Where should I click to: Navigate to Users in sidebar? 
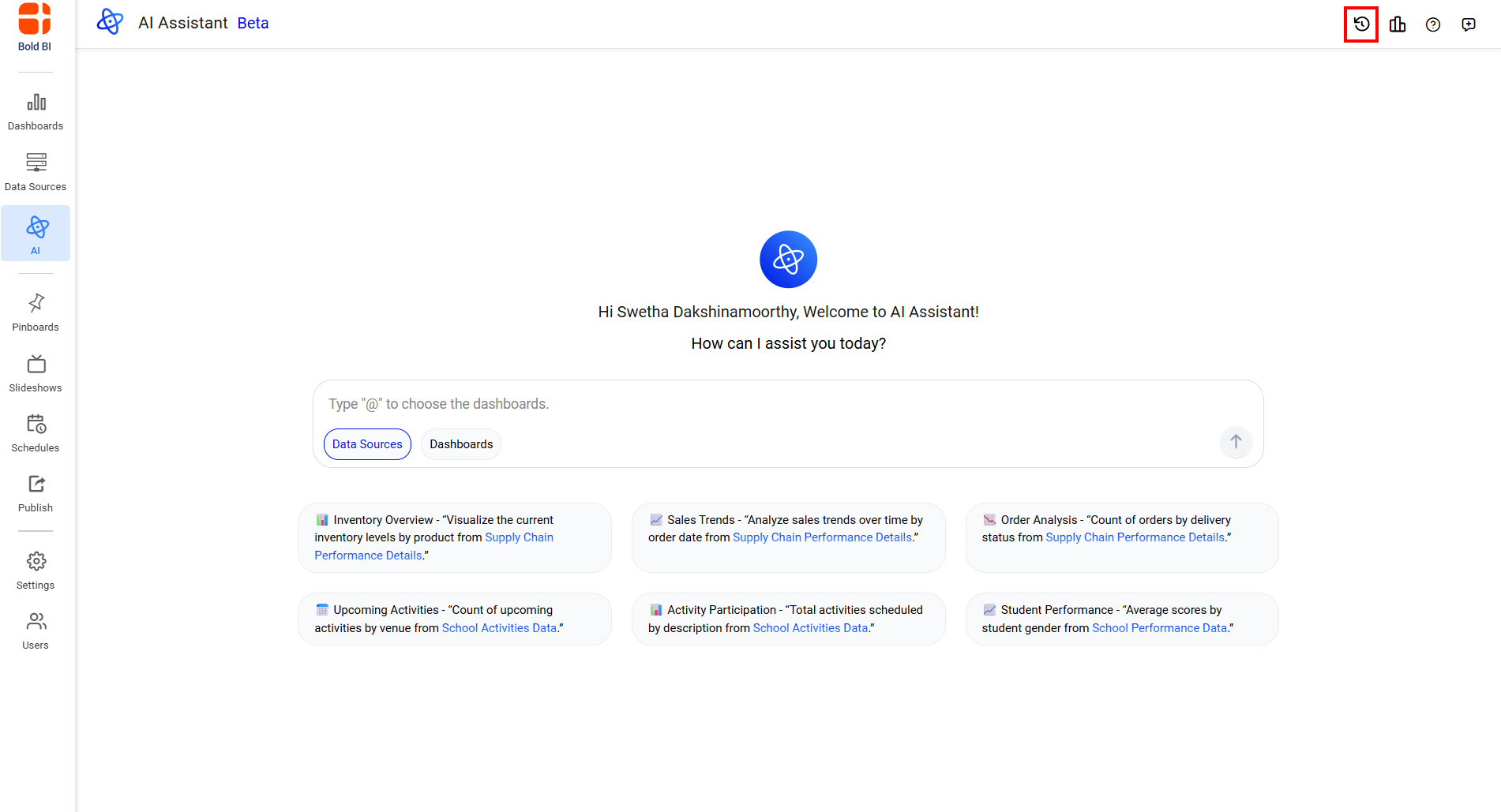pyautogui.click(x=36, y=631)
